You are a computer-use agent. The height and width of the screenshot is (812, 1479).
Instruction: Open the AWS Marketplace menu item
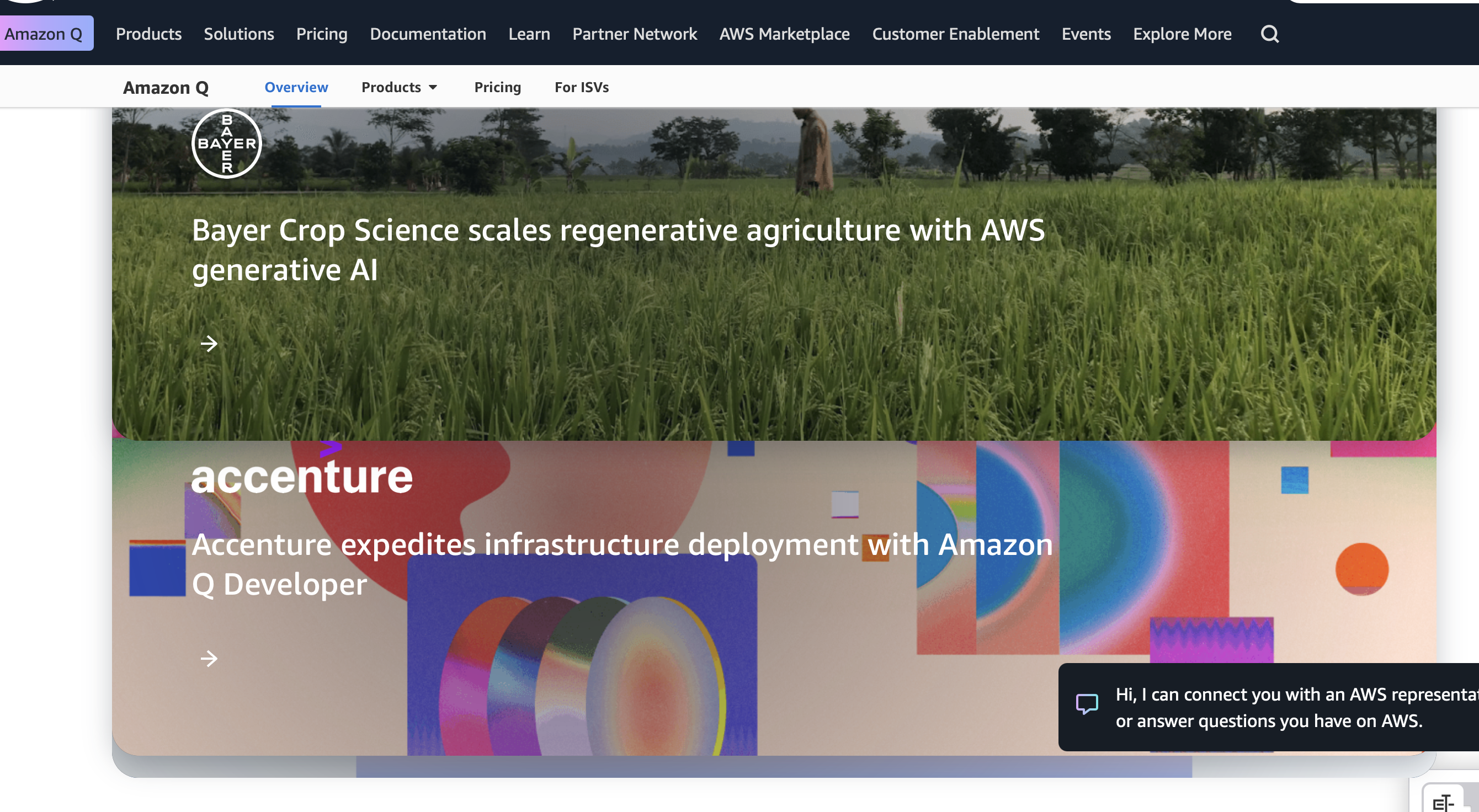(784, 34)
